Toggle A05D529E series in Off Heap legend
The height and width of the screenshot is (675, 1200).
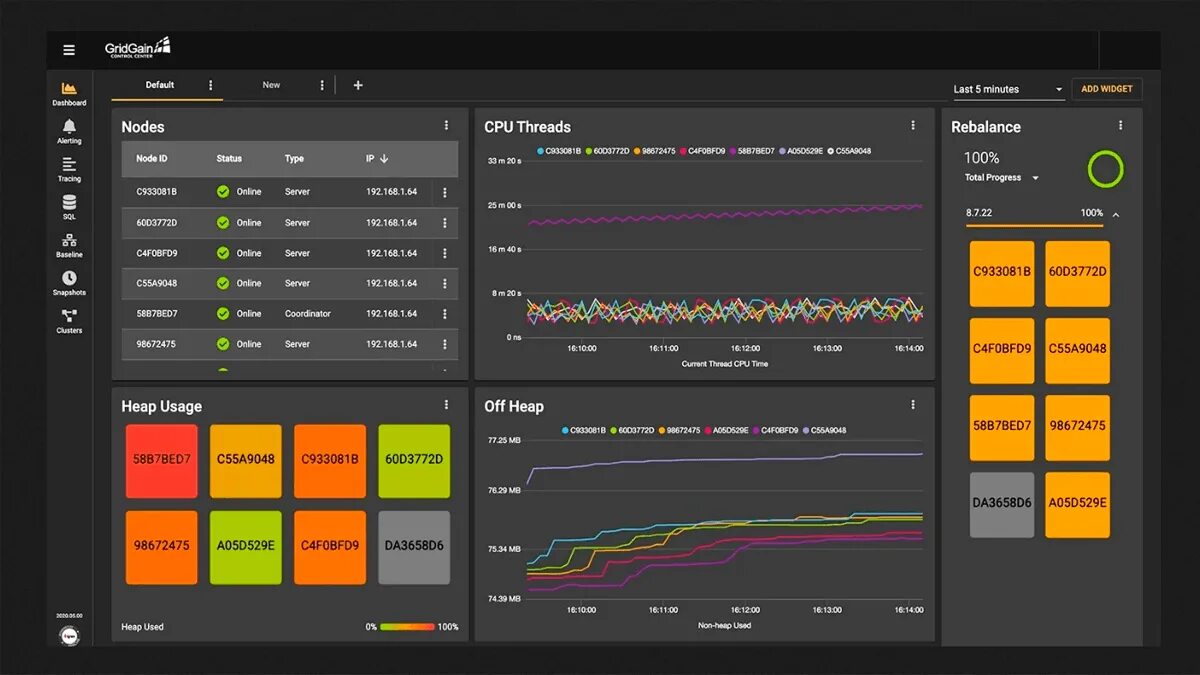point(726,431)
